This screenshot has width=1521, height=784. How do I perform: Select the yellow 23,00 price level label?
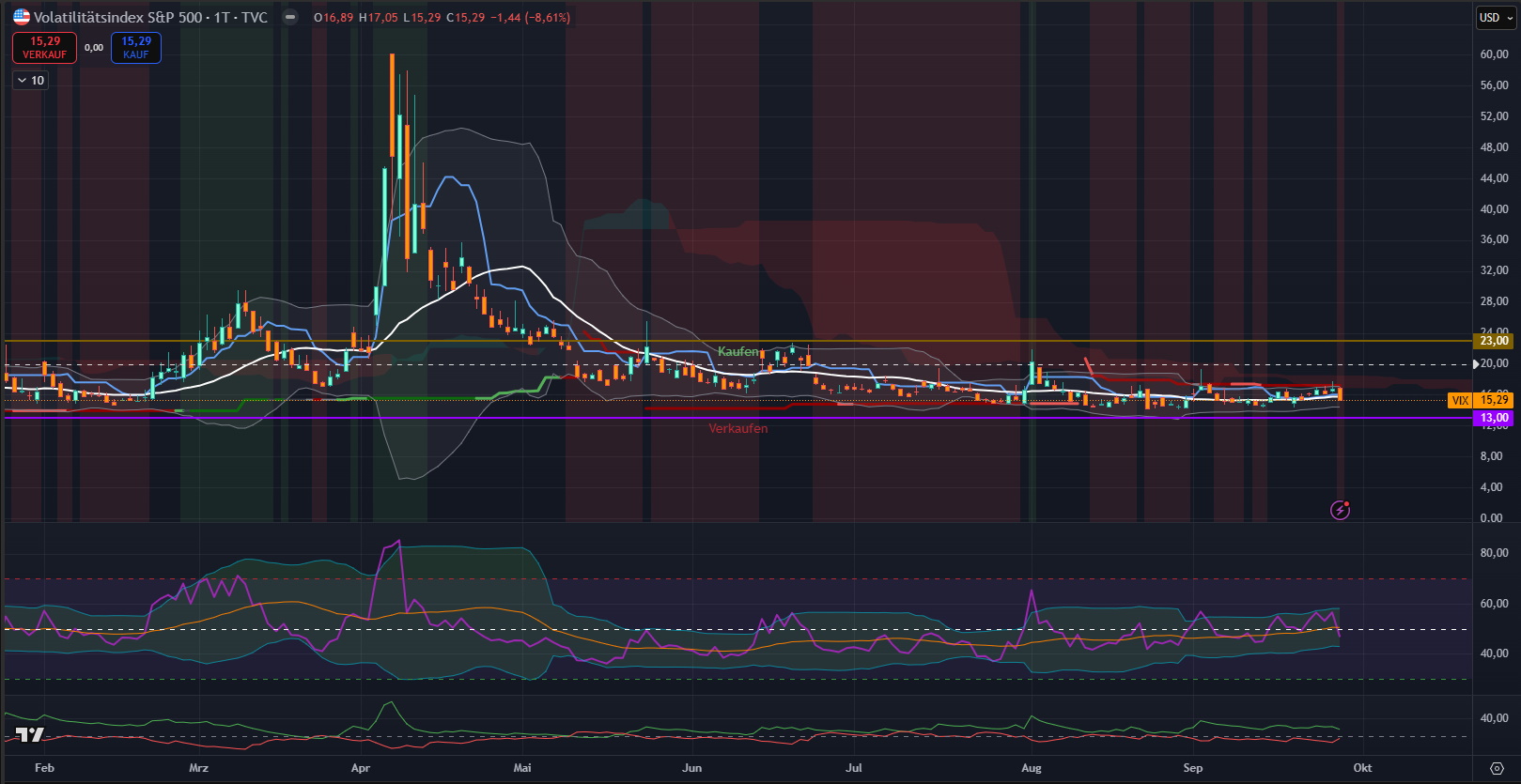1494,341
